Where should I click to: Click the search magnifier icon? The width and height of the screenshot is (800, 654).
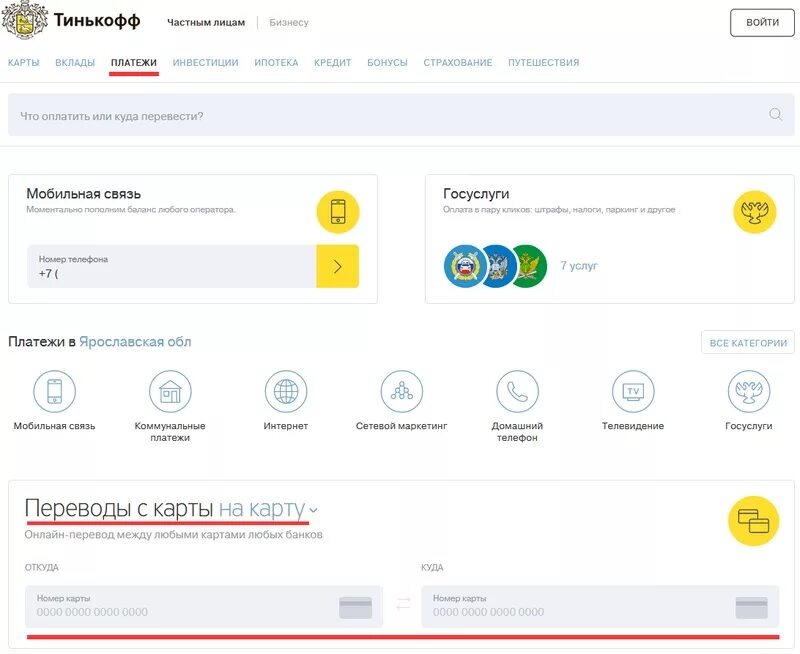(775, 114)
